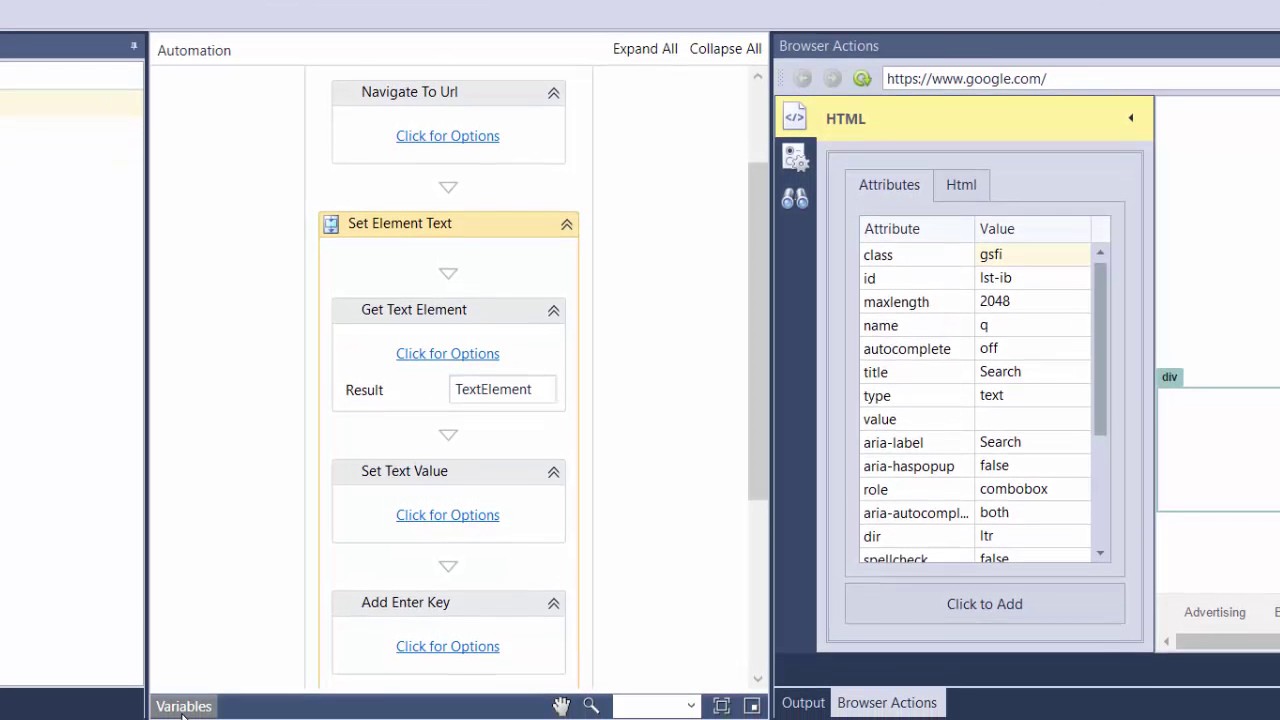Collapse the HTML panel with arrow
The height and width of the screenshot is (720, 1280).
pyautogui.click(x=1131, y=118)
